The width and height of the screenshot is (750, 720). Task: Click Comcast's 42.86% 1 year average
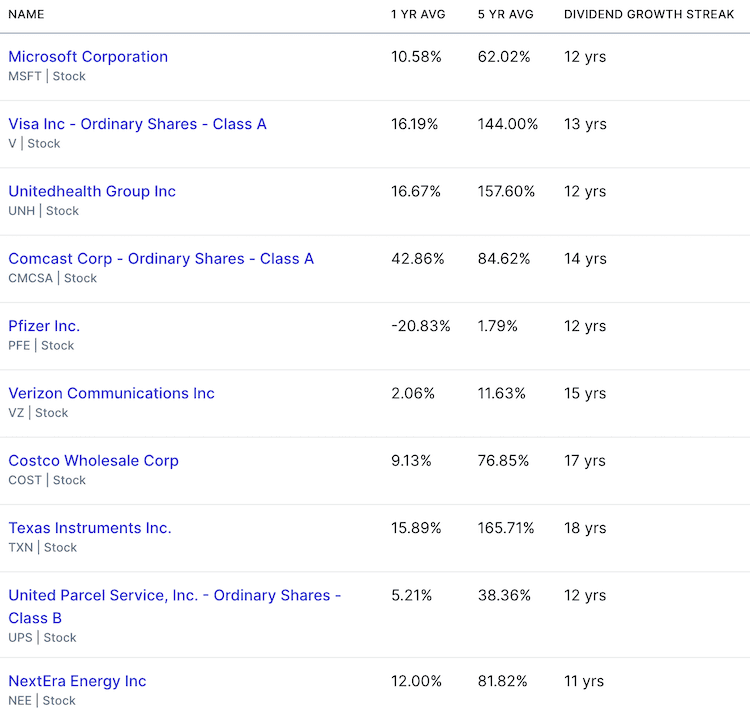point(418,259)
